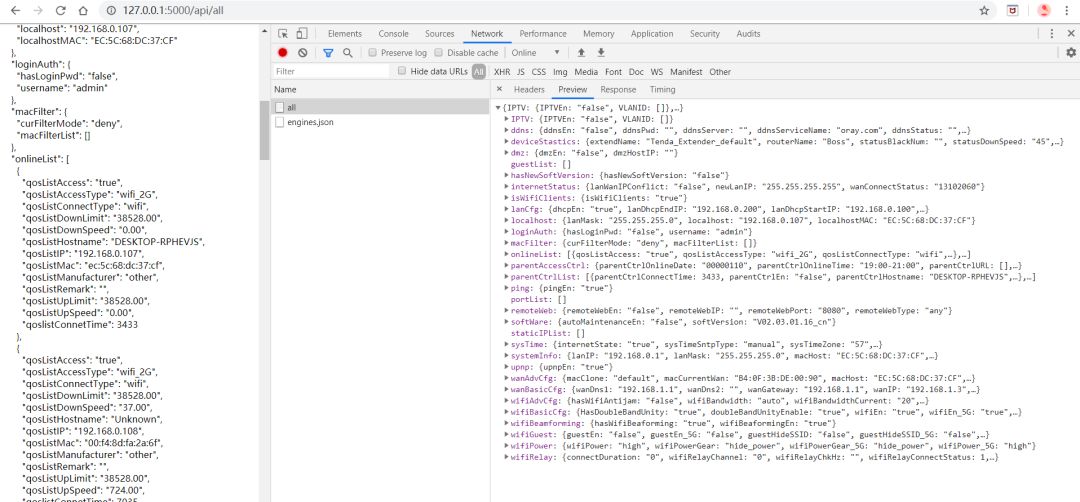Switch to the Console tab
1080x502 pixels.
tap(393, 34)
